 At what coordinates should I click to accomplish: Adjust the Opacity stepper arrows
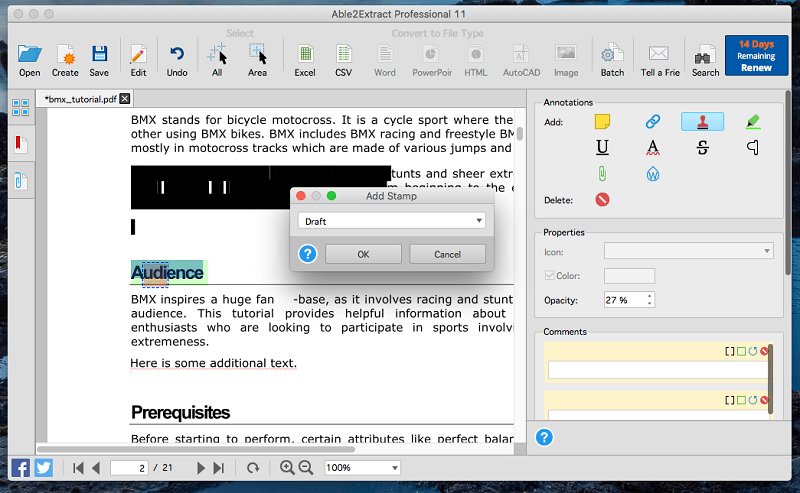click(649, 300)
